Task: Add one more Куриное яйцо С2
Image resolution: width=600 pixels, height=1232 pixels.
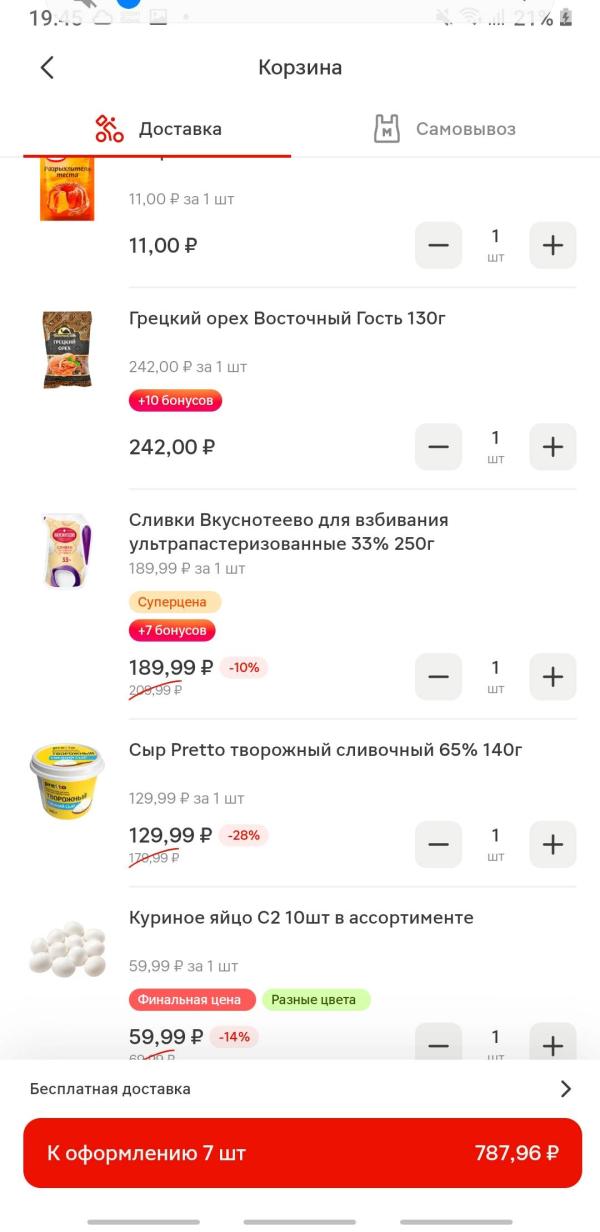Action: tap(552, 1045)
